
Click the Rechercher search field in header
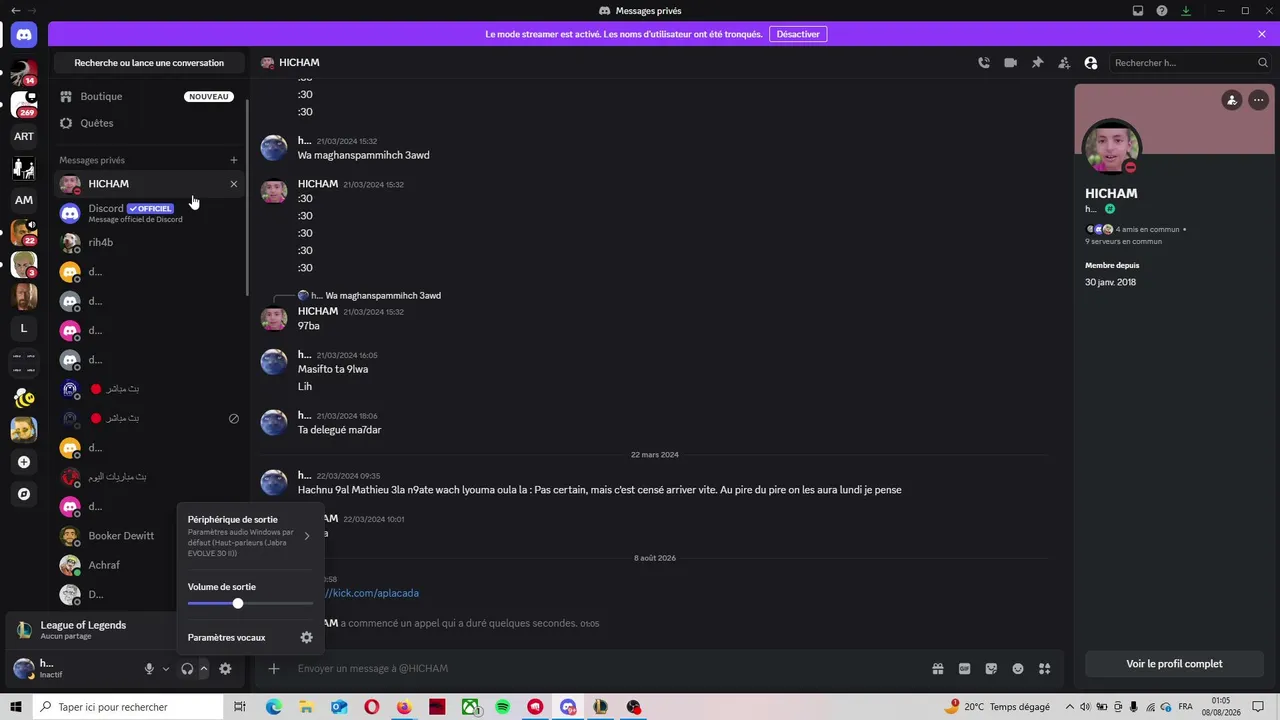[1190, 63]
